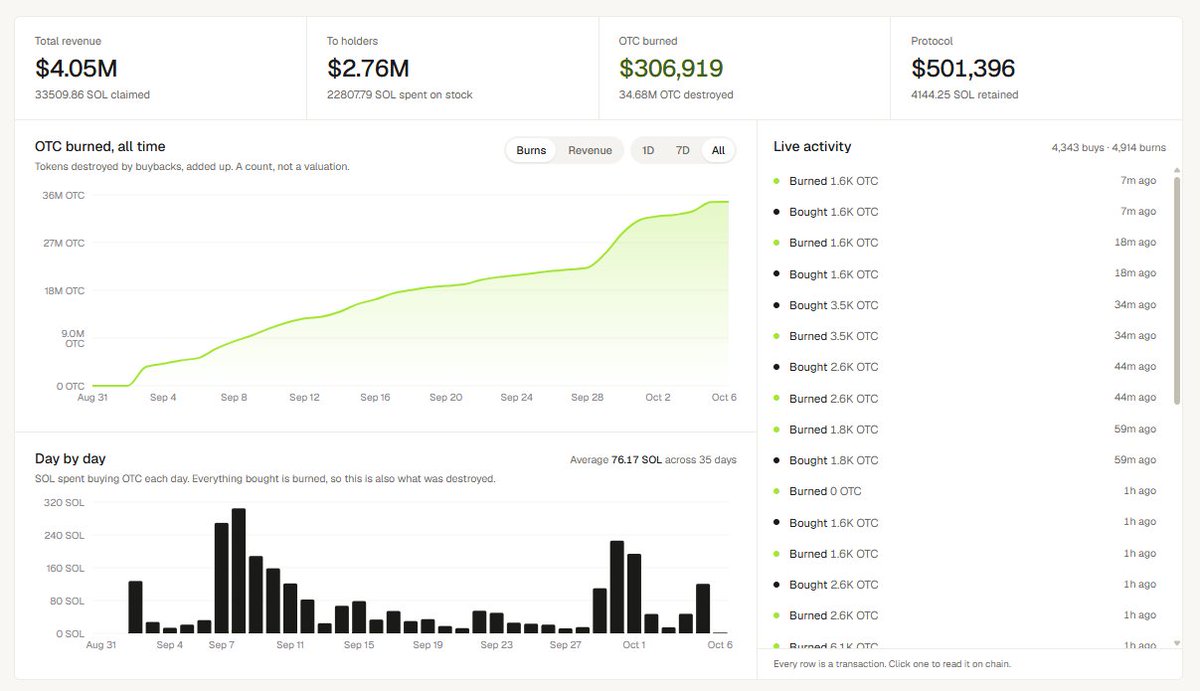
Task: Open the Burned 1.6K OTC row from 18m ago
Action: 965,243
